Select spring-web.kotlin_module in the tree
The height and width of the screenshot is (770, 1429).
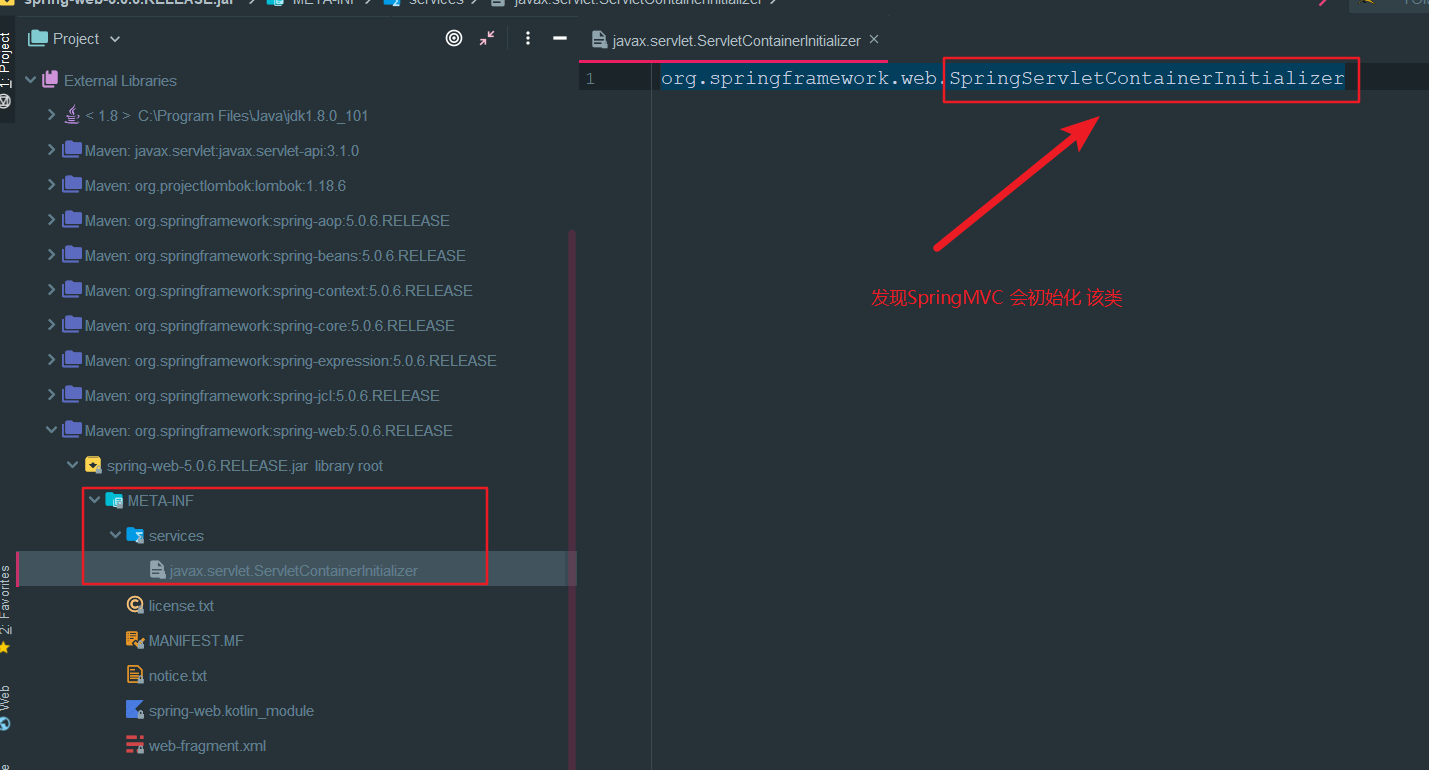click(x=231, y=711)
